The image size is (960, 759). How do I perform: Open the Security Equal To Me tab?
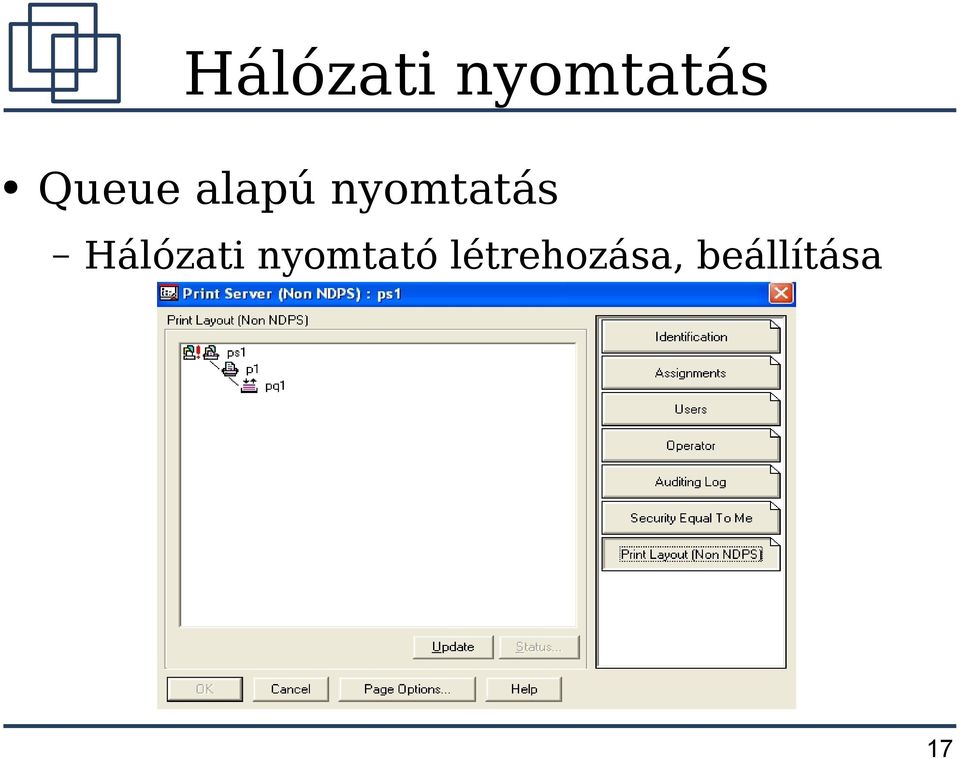pos(691,518)
